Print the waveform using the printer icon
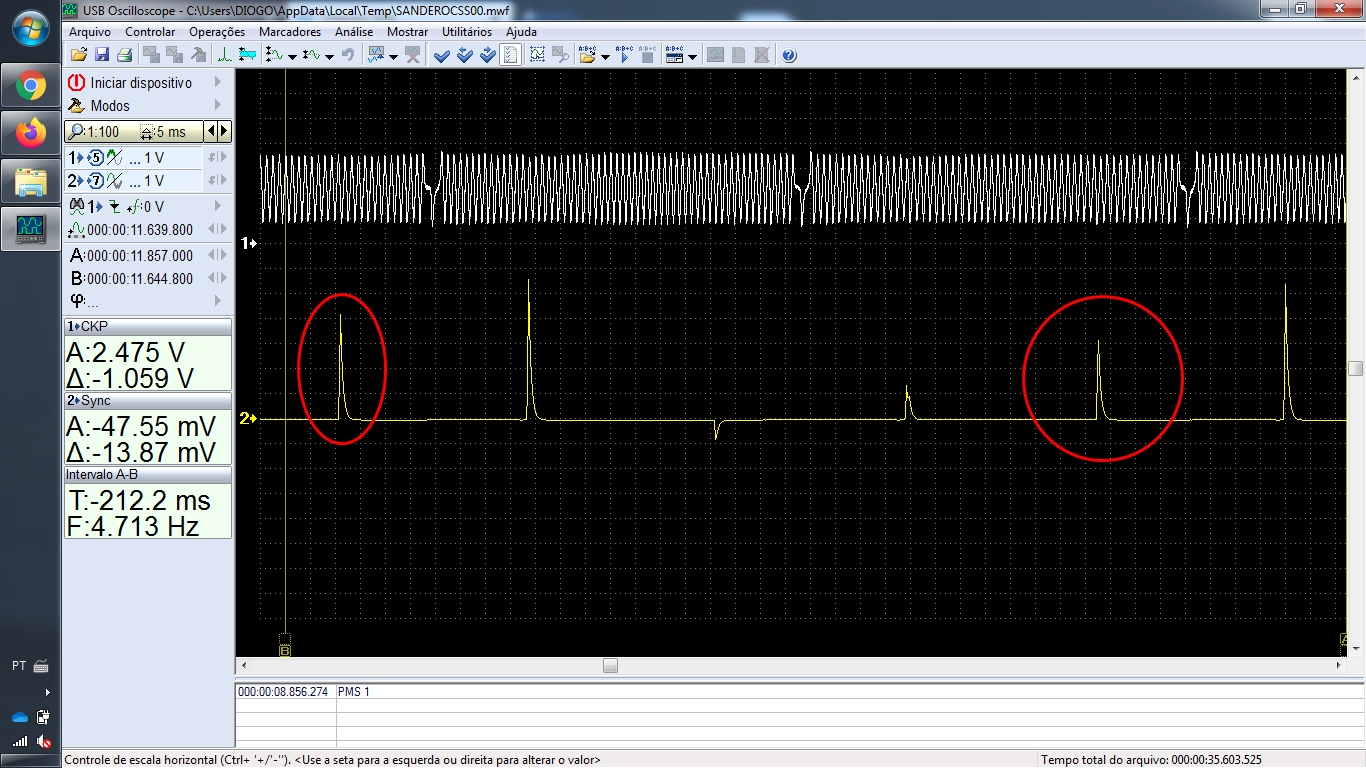Image resolution: width=1366 pixels, height=768 pixels. tap(124, 55)
